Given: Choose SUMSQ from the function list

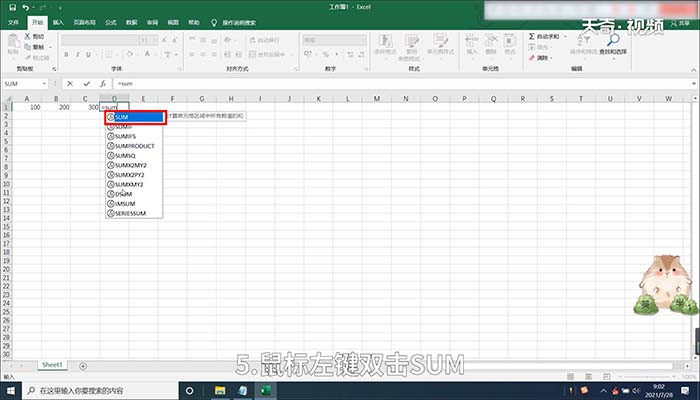Looking at the screenshot, I should [134, 156].
